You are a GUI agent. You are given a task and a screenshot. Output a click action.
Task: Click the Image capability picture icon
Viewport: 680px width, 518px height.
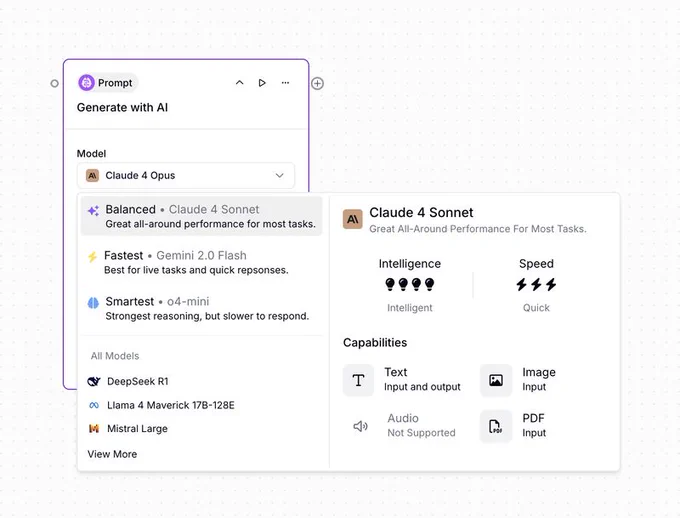(x=496, y=380)
